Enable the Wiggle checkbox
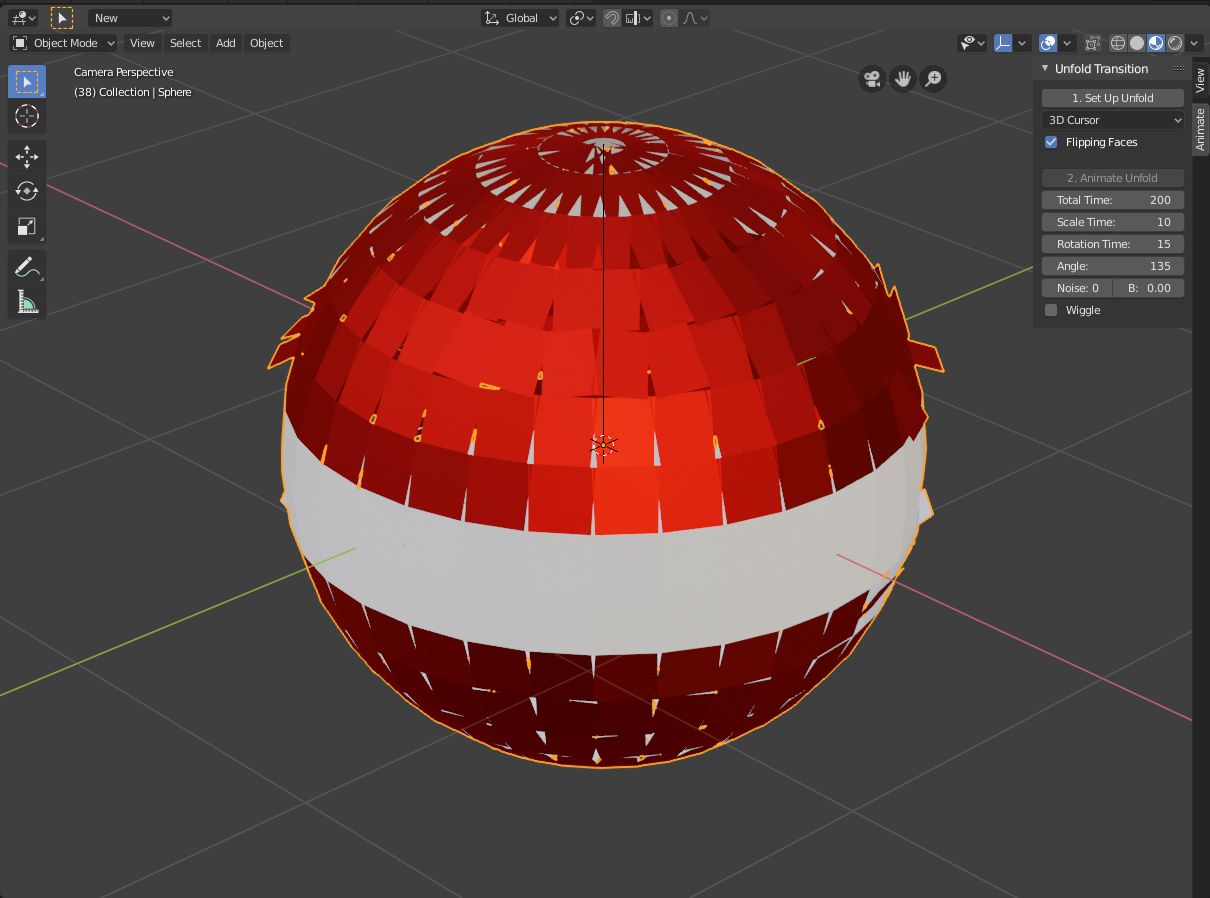 click(1051, 310)
